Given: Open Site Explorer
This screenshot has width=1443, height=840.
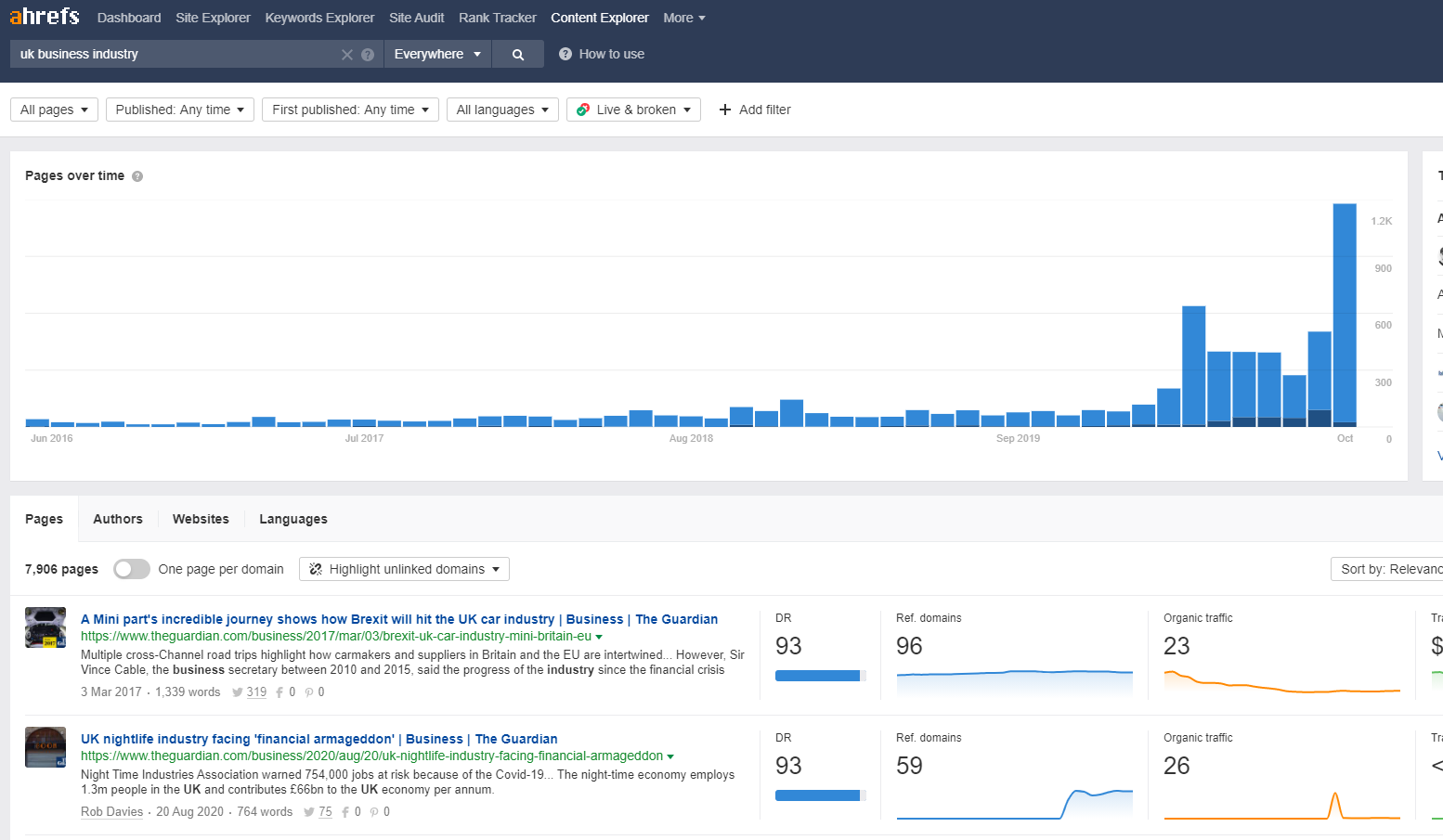Looking at the screenshot, I should 213,18.
